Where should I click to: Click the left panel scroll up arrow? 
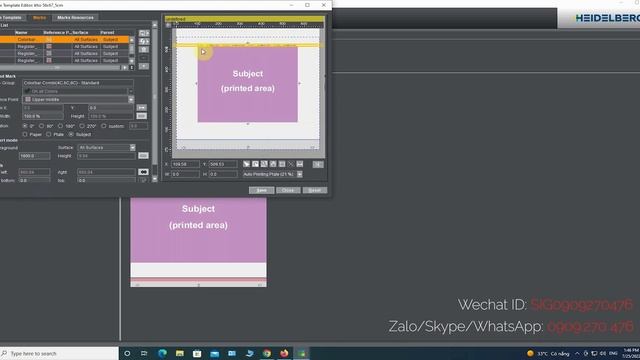pos(155,24)
